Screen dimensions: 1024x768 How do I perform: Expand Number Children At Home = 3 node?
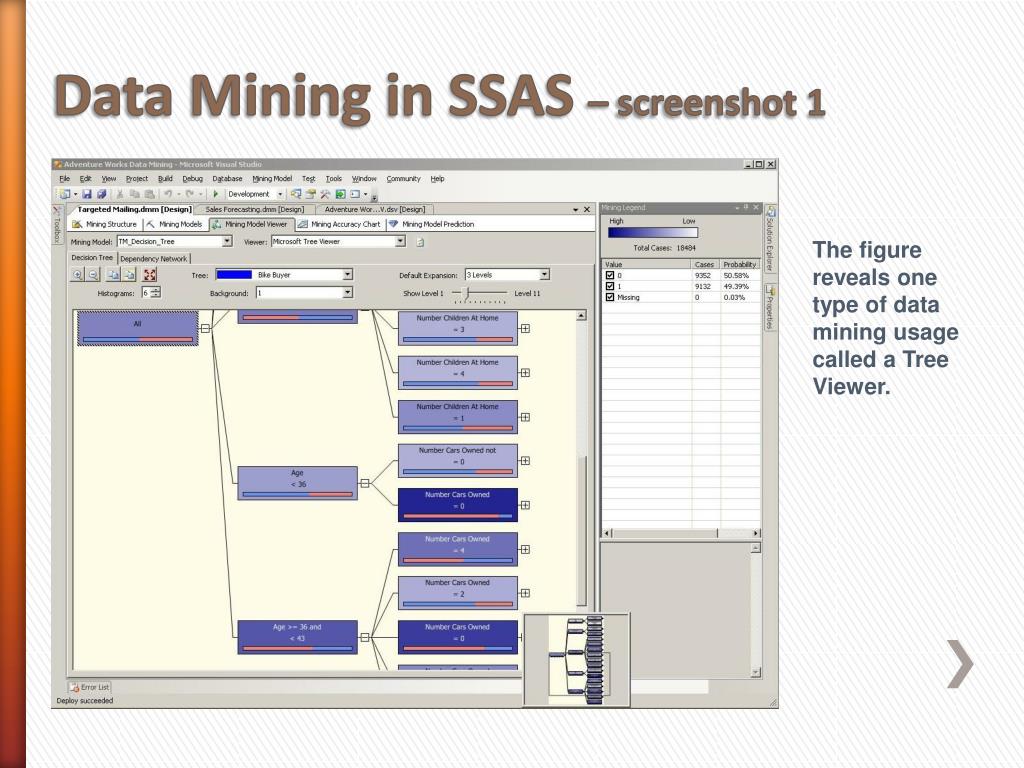525,328
